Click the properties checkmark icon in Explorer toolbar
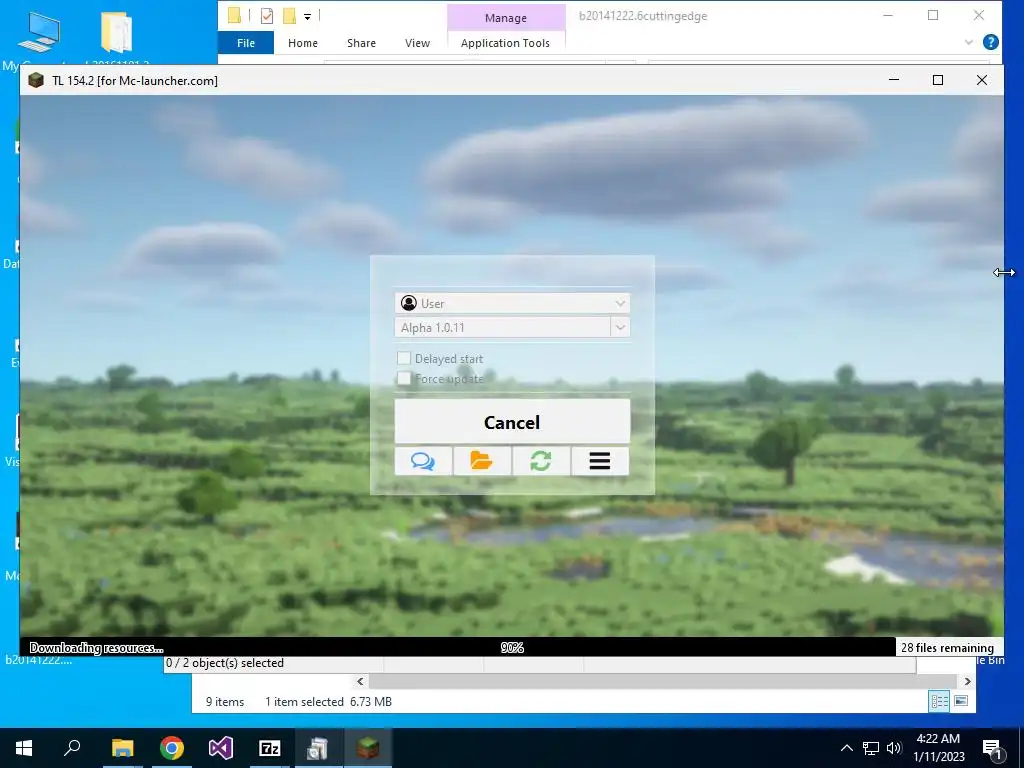The width and height of the screenshot is (1024, 768). pyautogui.click(x=266, y=16)
